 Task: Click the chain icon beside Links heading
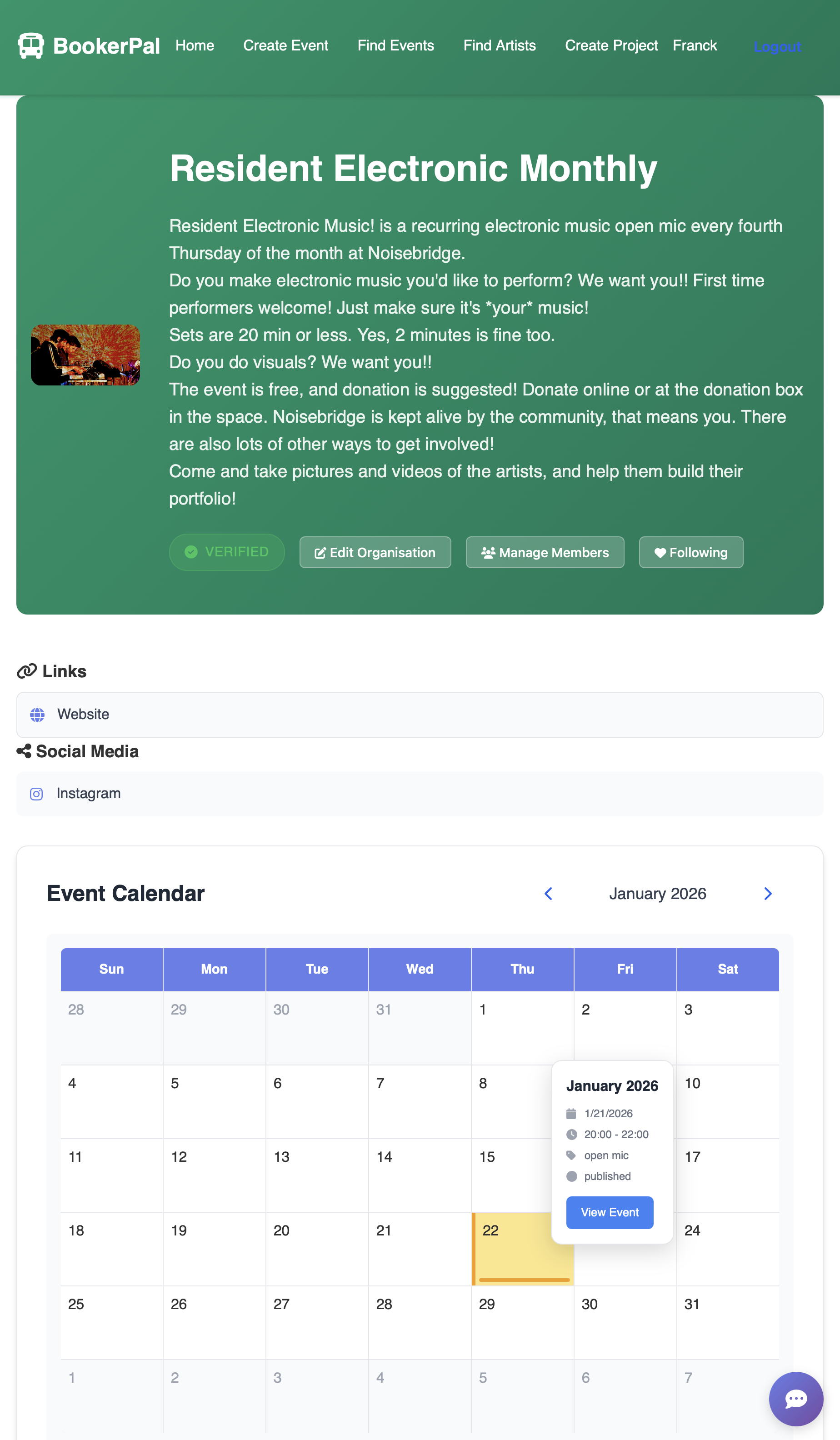pyautogui.click(x=25, y=670)
